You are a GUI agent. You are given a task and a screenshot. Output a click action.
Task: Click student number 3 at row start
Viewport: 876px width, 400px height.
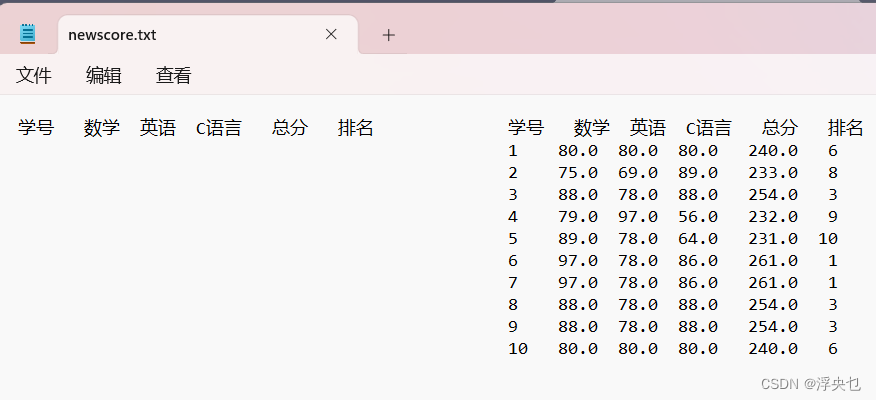513,194
